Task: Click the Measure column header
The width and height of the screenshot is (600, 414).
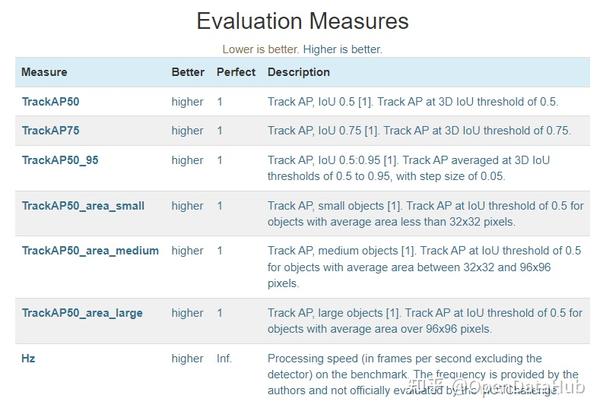Action: (x=44, y=72)
